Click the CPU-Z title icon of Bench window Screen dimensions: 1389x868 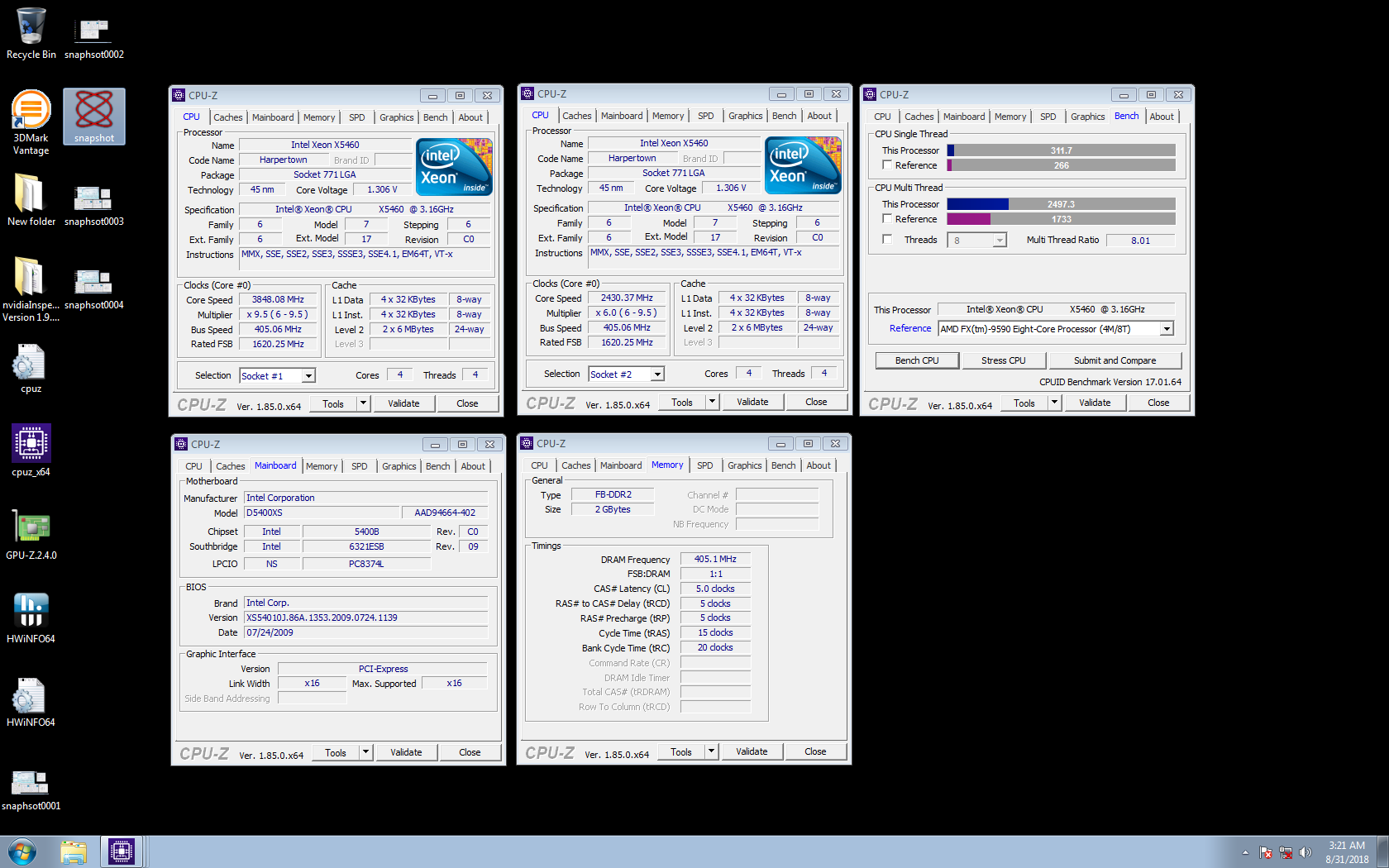tap(870, 94)
